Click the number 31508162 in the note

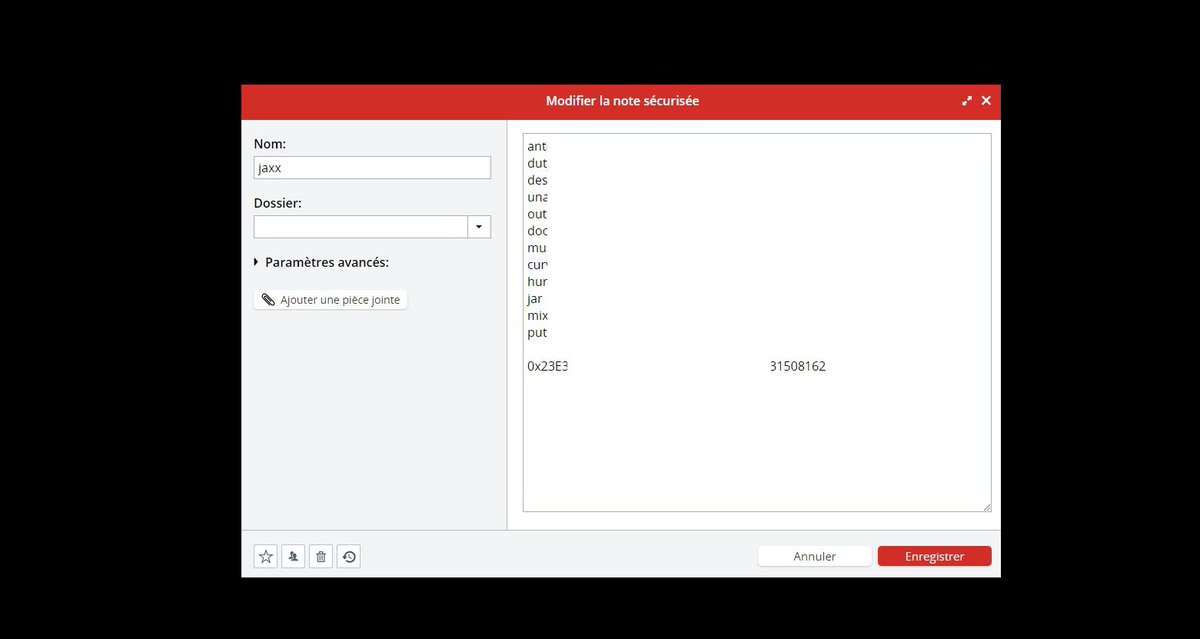pos(798,367)
